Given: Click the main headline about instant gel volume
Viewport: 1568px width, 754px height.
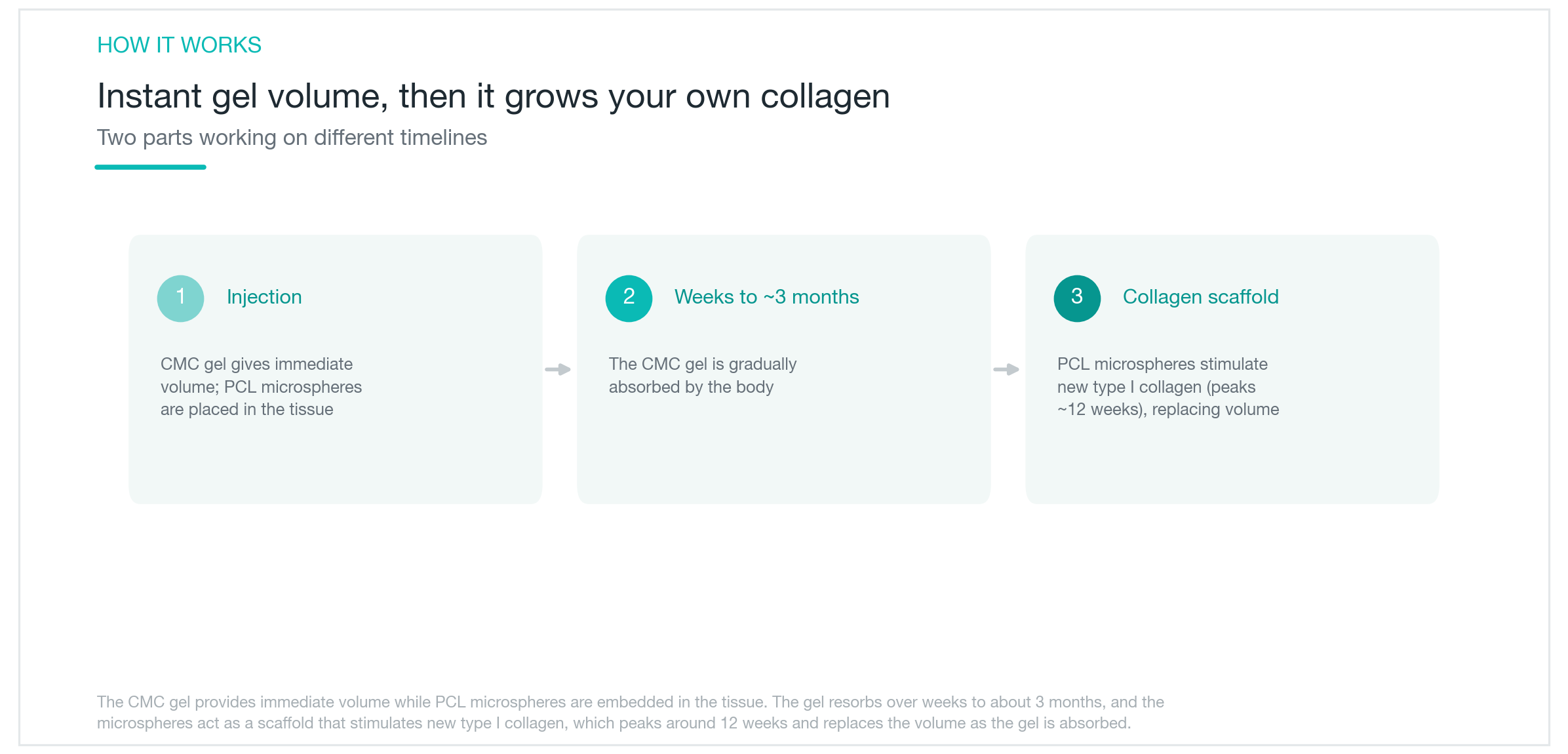Looking at the screenshot, I should [493, 96].
